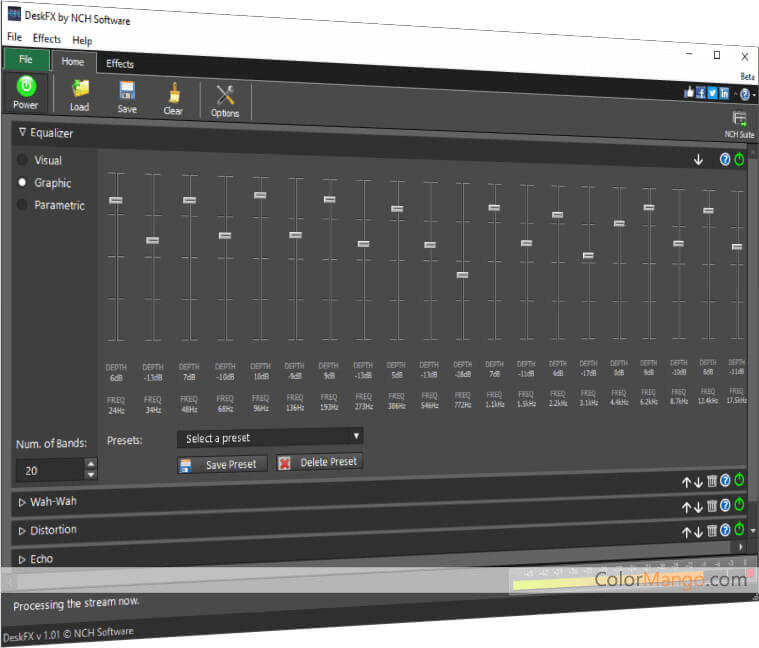This screenshot has height=648, width=759.
Task: Switch to the Home ribbon tab
Action: 73,61
